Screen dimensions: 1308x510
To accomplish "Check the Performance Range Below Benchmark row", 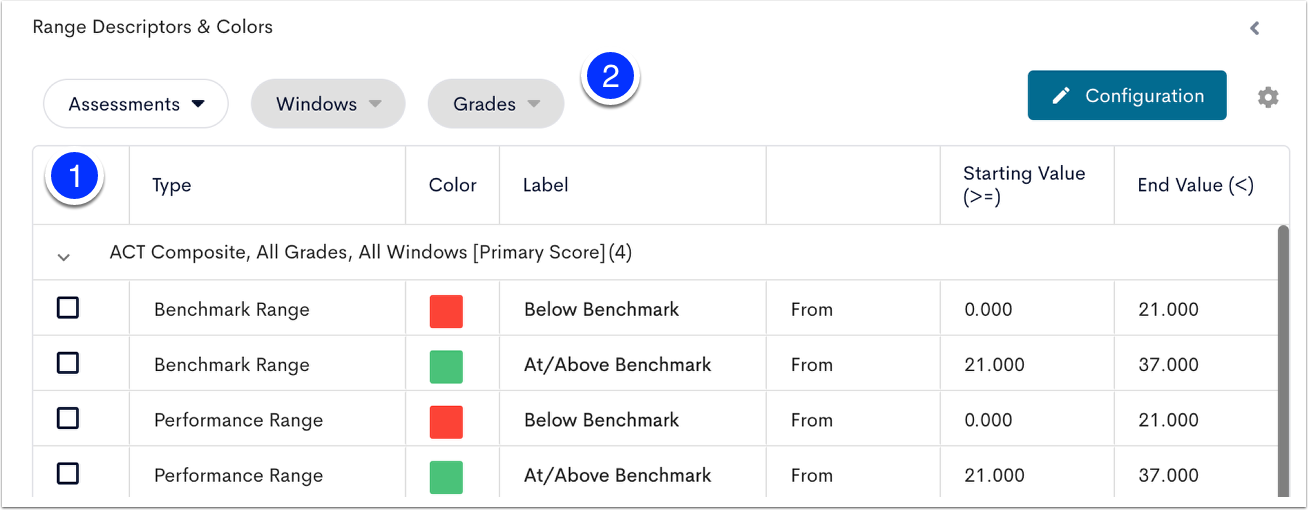I will point(68,418).
